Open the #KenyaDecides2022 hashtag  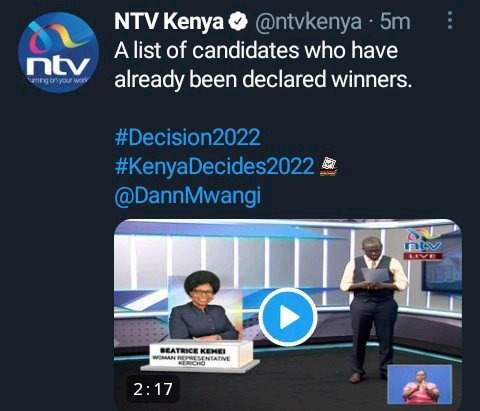[214, 166]
